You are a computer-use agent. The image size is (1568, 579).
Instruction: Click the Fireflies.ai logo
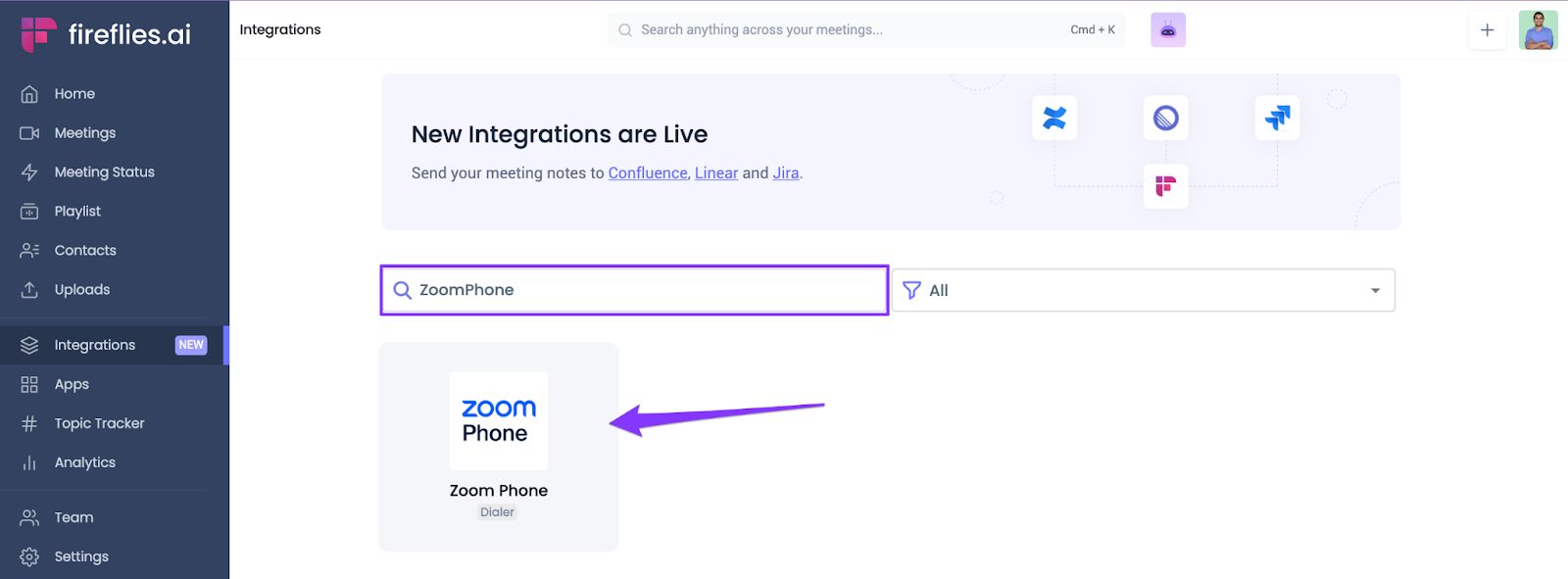click(x=106, y=34)
